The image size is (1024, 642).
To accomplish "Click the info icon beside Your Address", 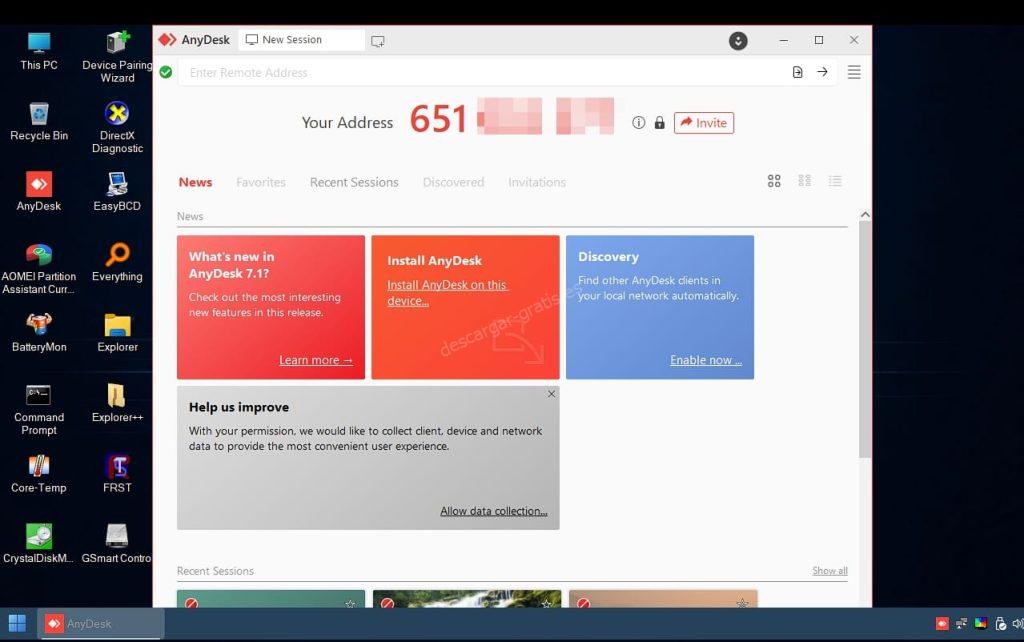I will (639, 122).
